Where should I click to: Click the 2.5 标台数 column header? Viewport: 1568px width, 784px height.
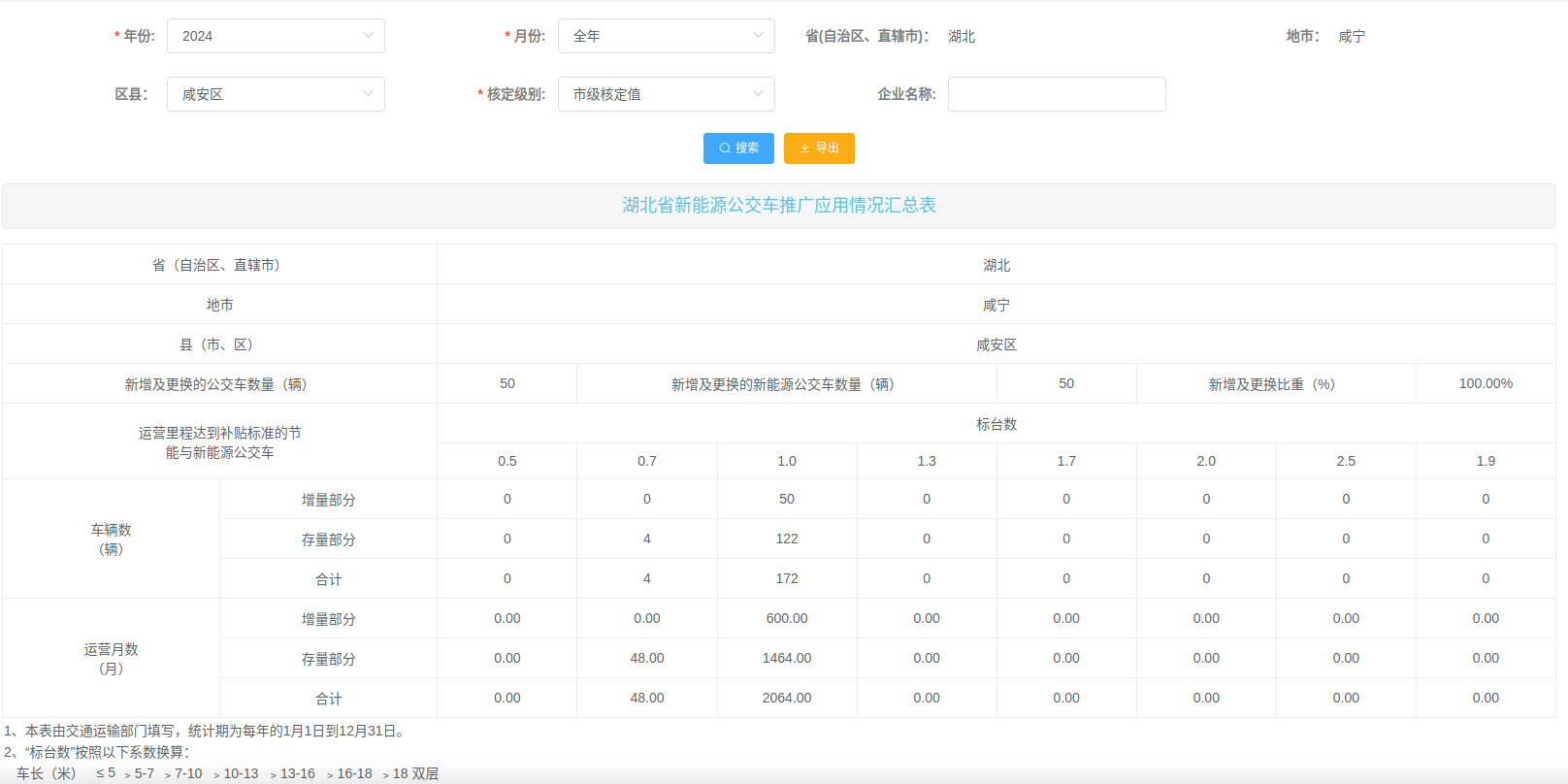click(1346, 461)
